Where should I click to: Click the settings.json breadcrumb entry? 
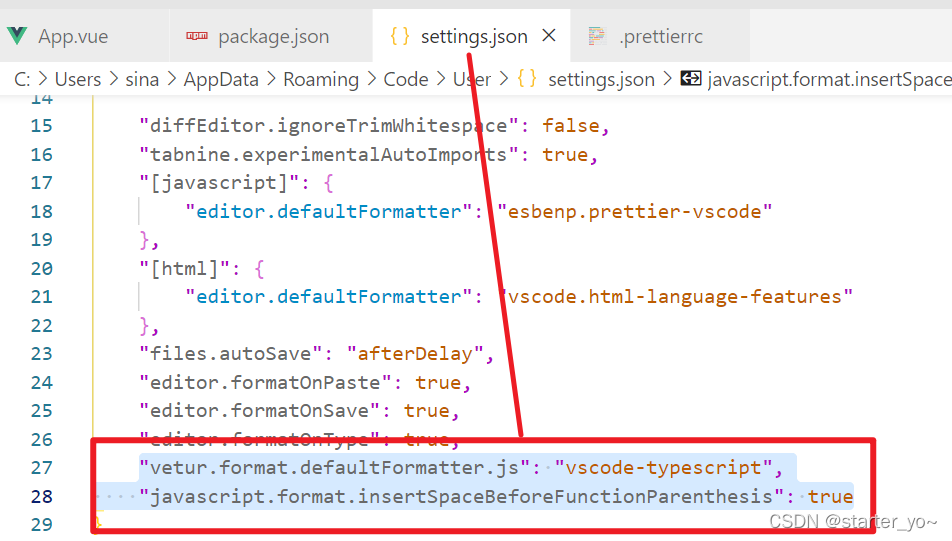[601, 79]
